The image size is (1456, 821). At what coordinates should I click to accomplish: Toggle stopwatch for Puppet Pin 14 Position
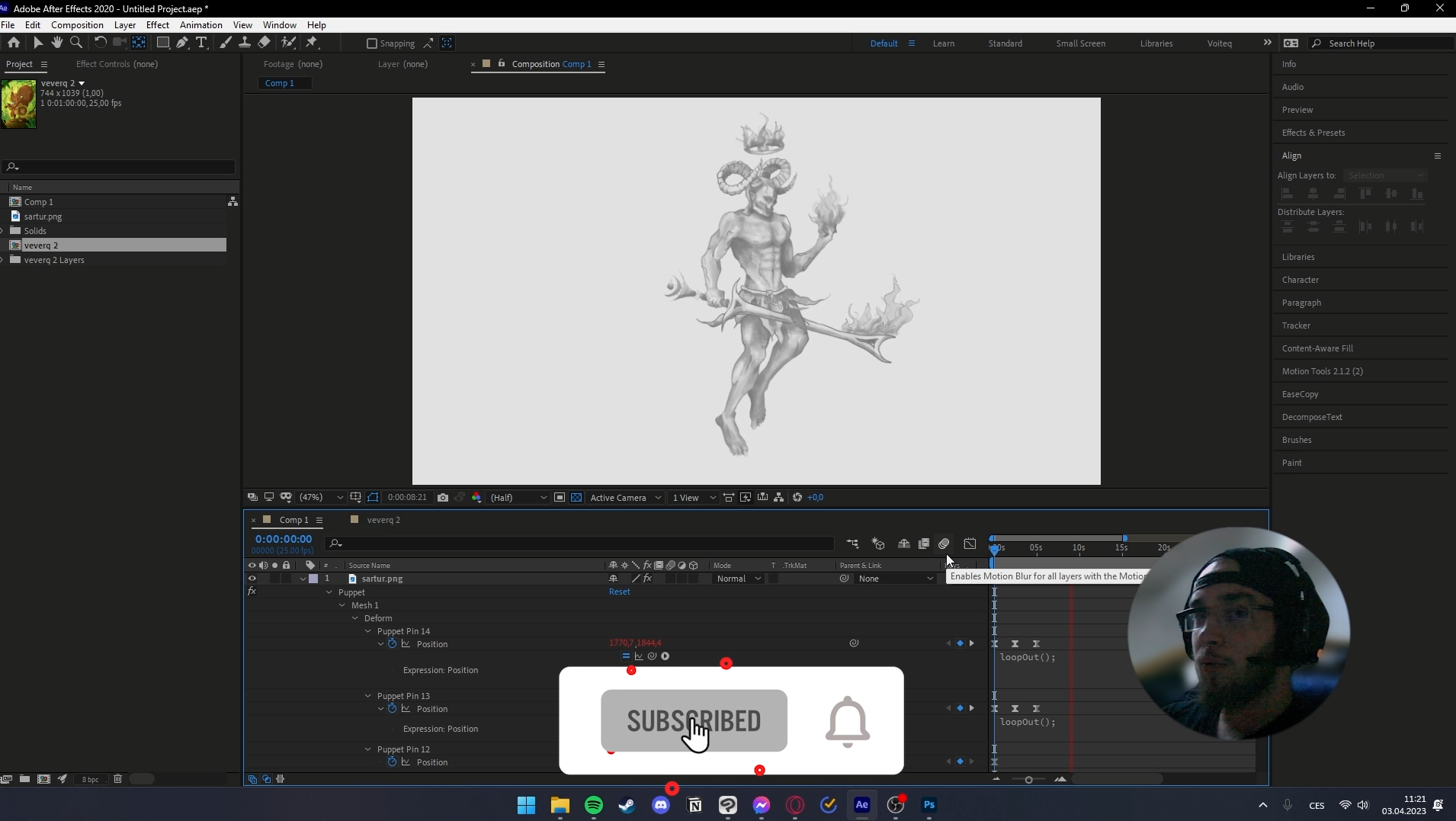point(392,644)
